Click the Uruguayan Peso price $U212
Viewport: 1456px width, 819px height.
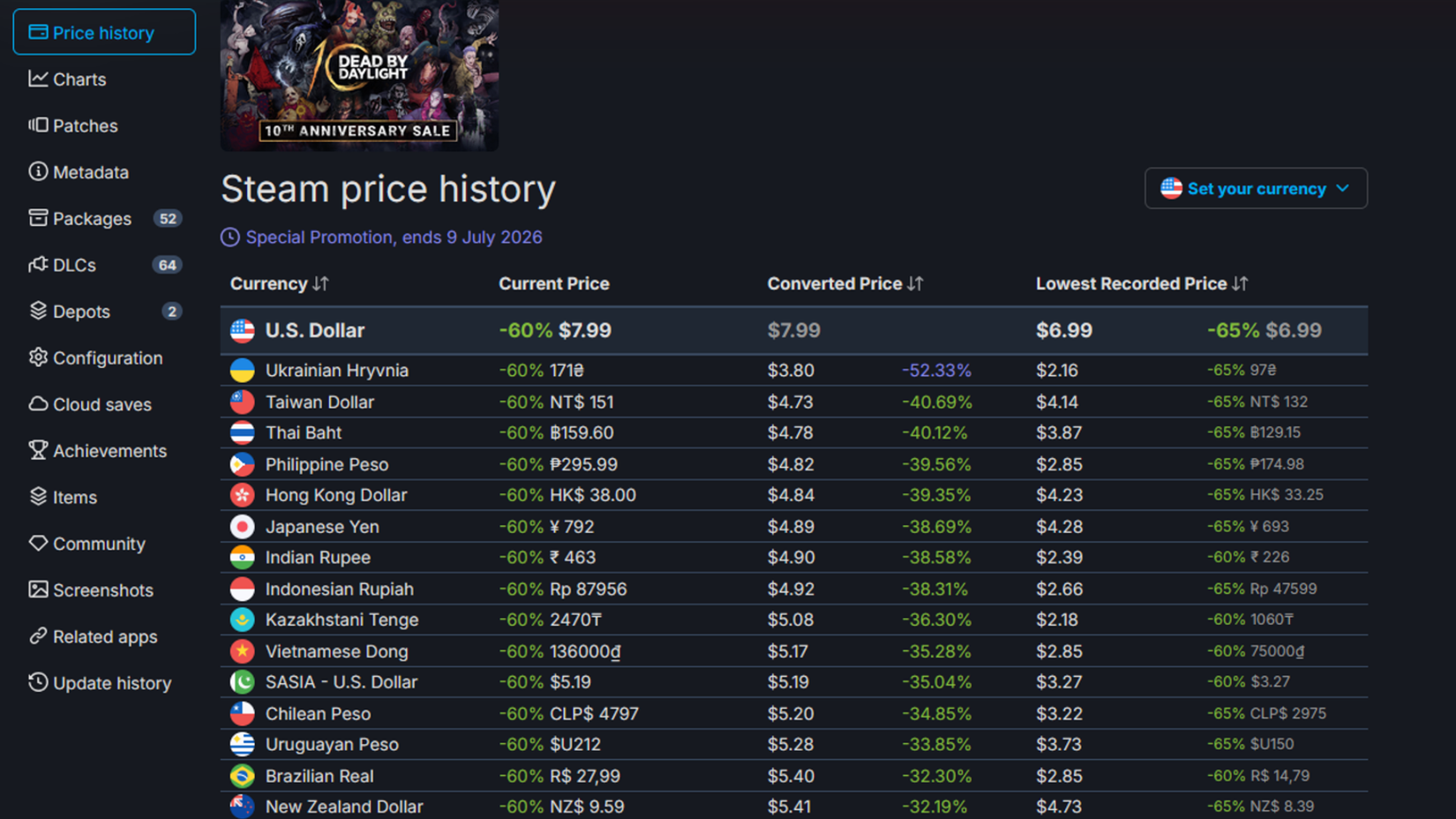click(x=575, y=745)
